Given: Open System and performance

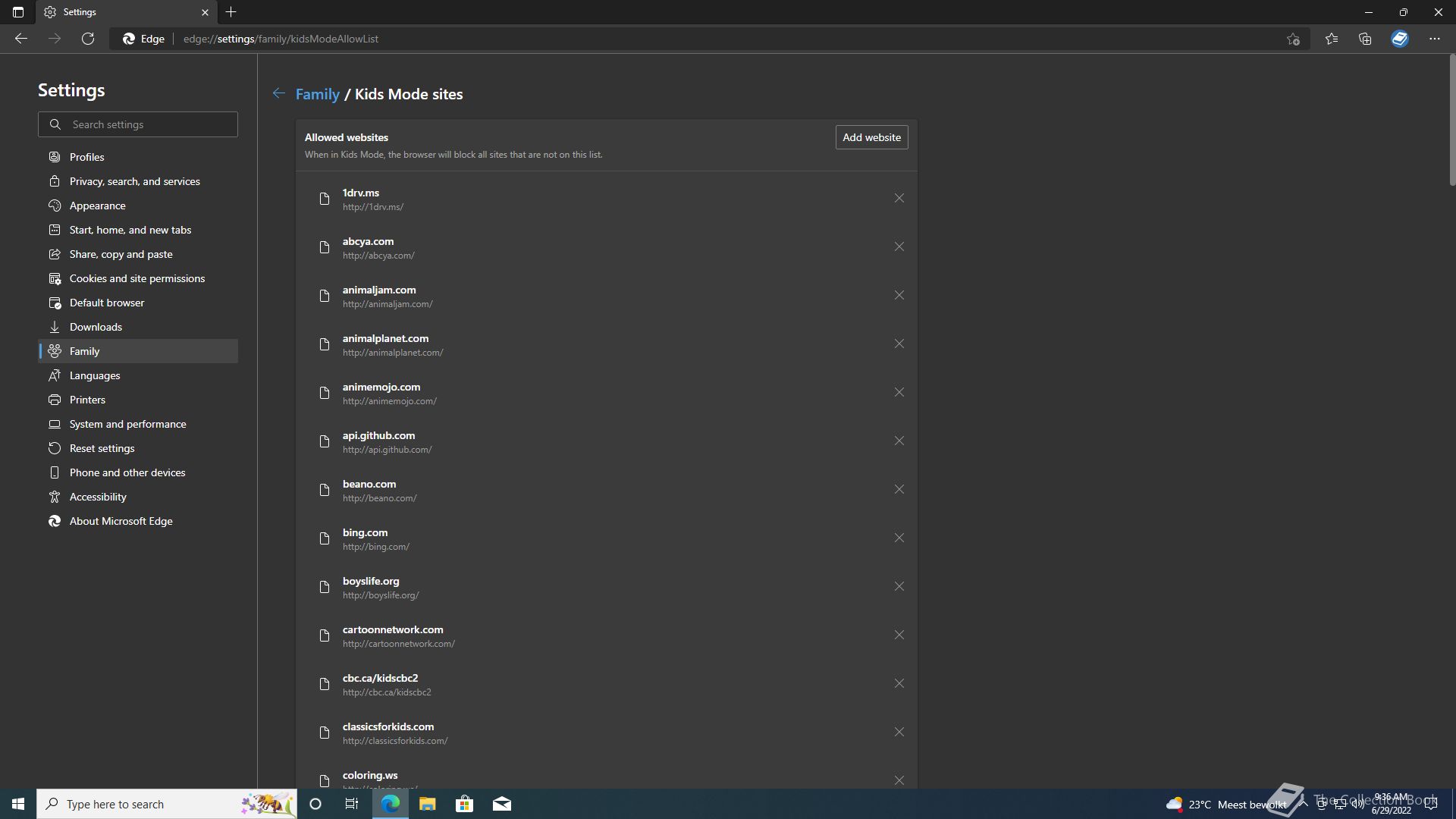Looking at the screenshot, I should click(x=138, y=424).
